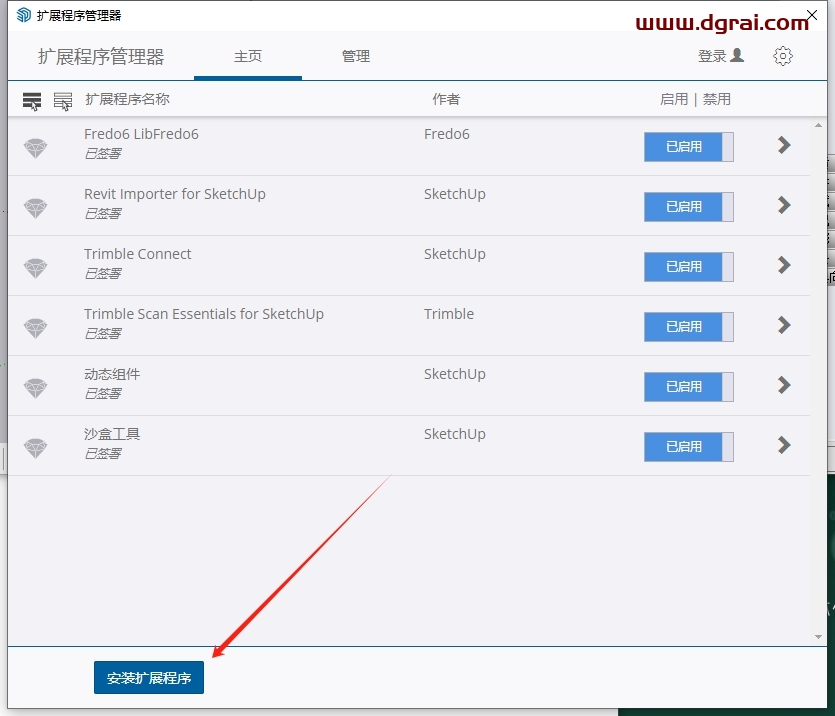Click gem icon beside 沙盒工具
Viewport: 835px width, 716px height.
(36, 448)
